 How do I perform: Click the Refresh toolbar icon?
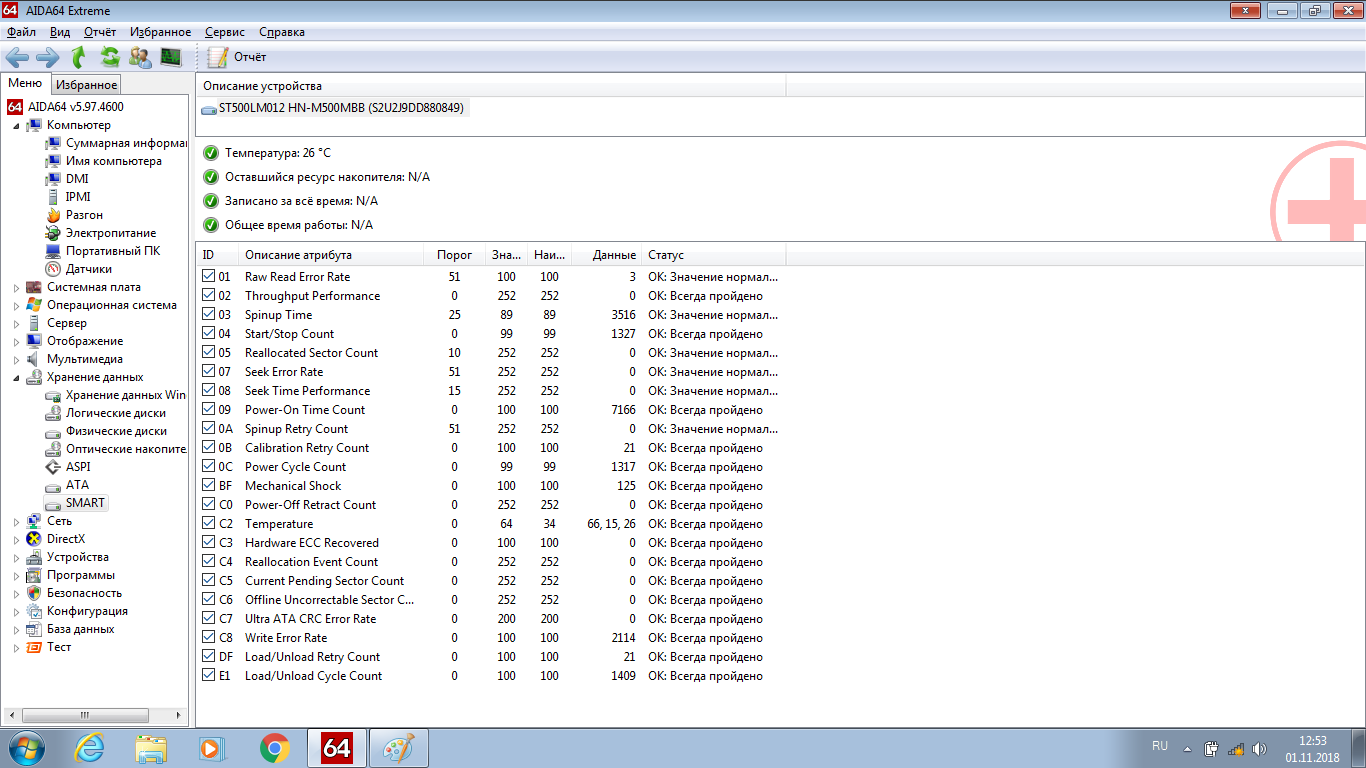point(110,57)
